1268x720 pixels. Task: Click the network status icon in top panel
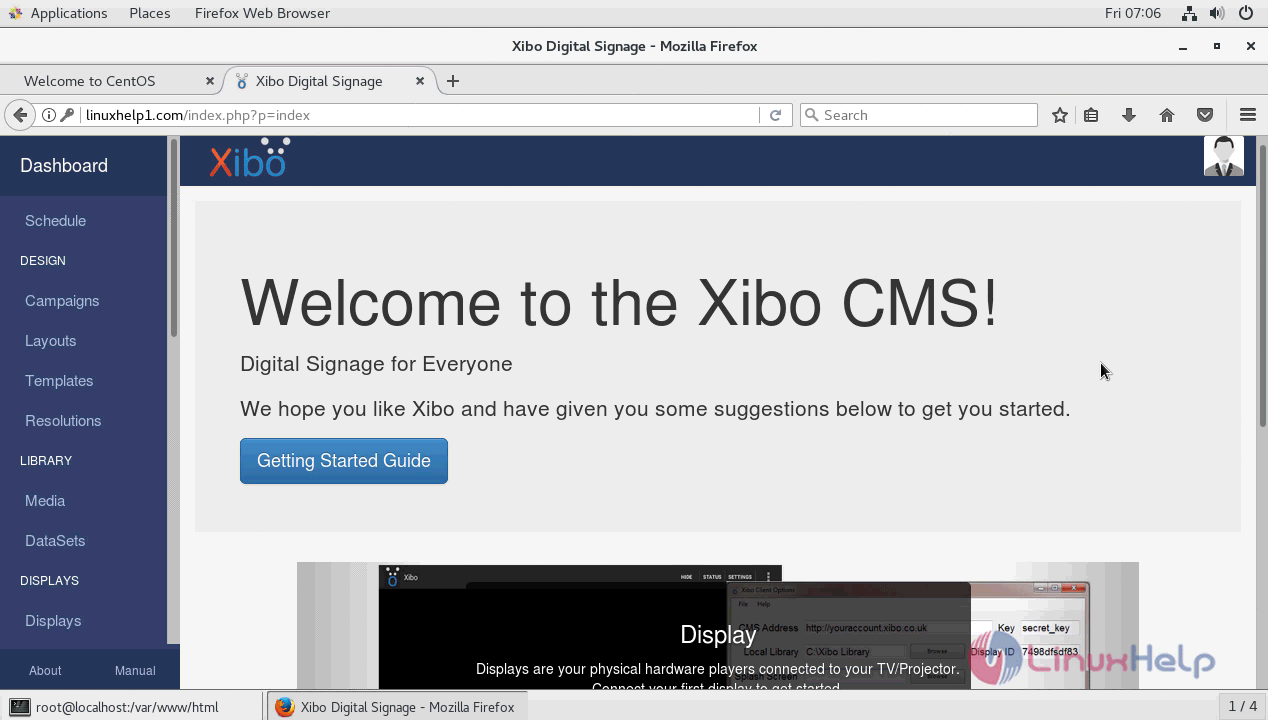(x=1189, y=13)
